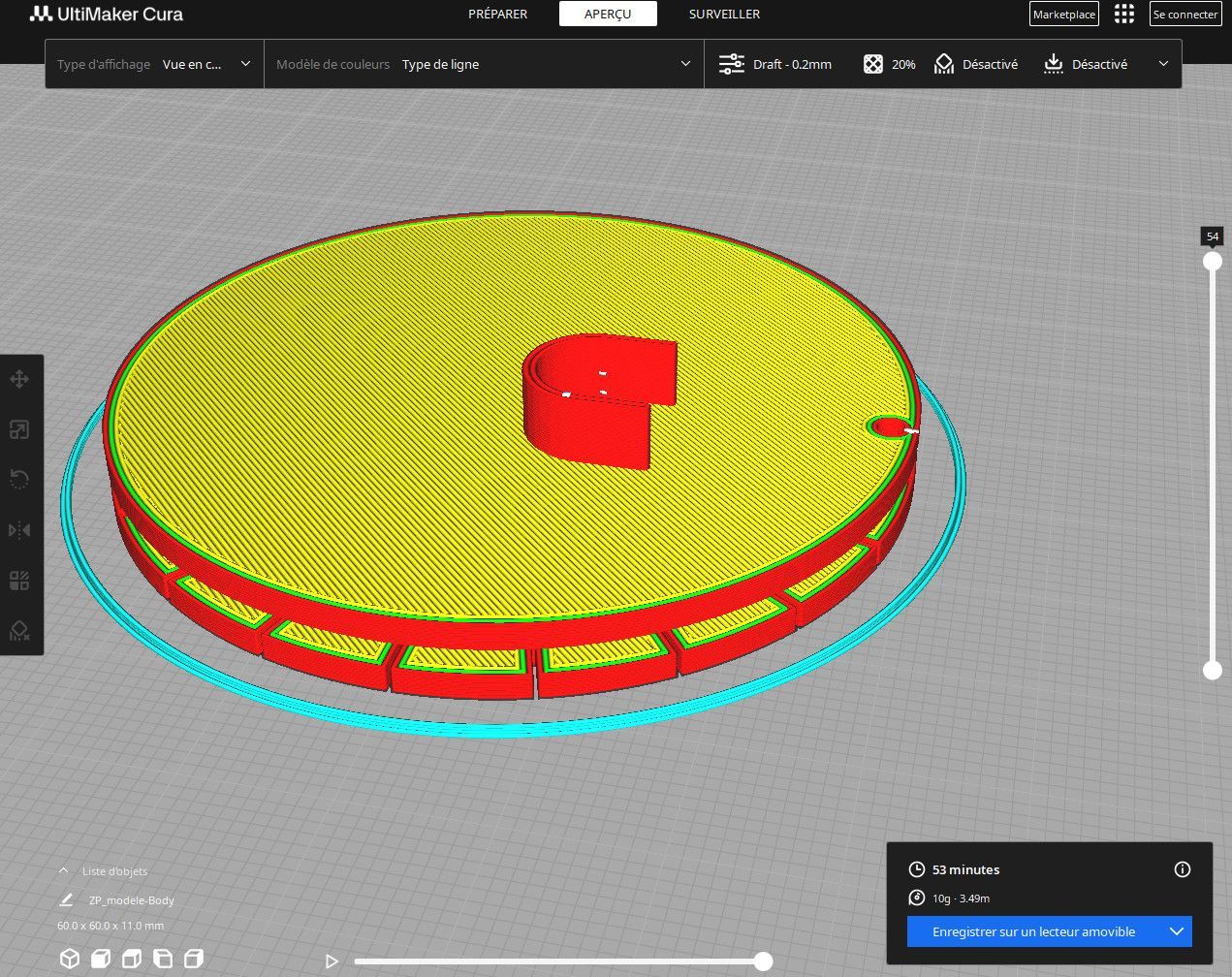Open the Per Model Settings tool
The width and height of the screenshot is (1232, 977).
19,581
